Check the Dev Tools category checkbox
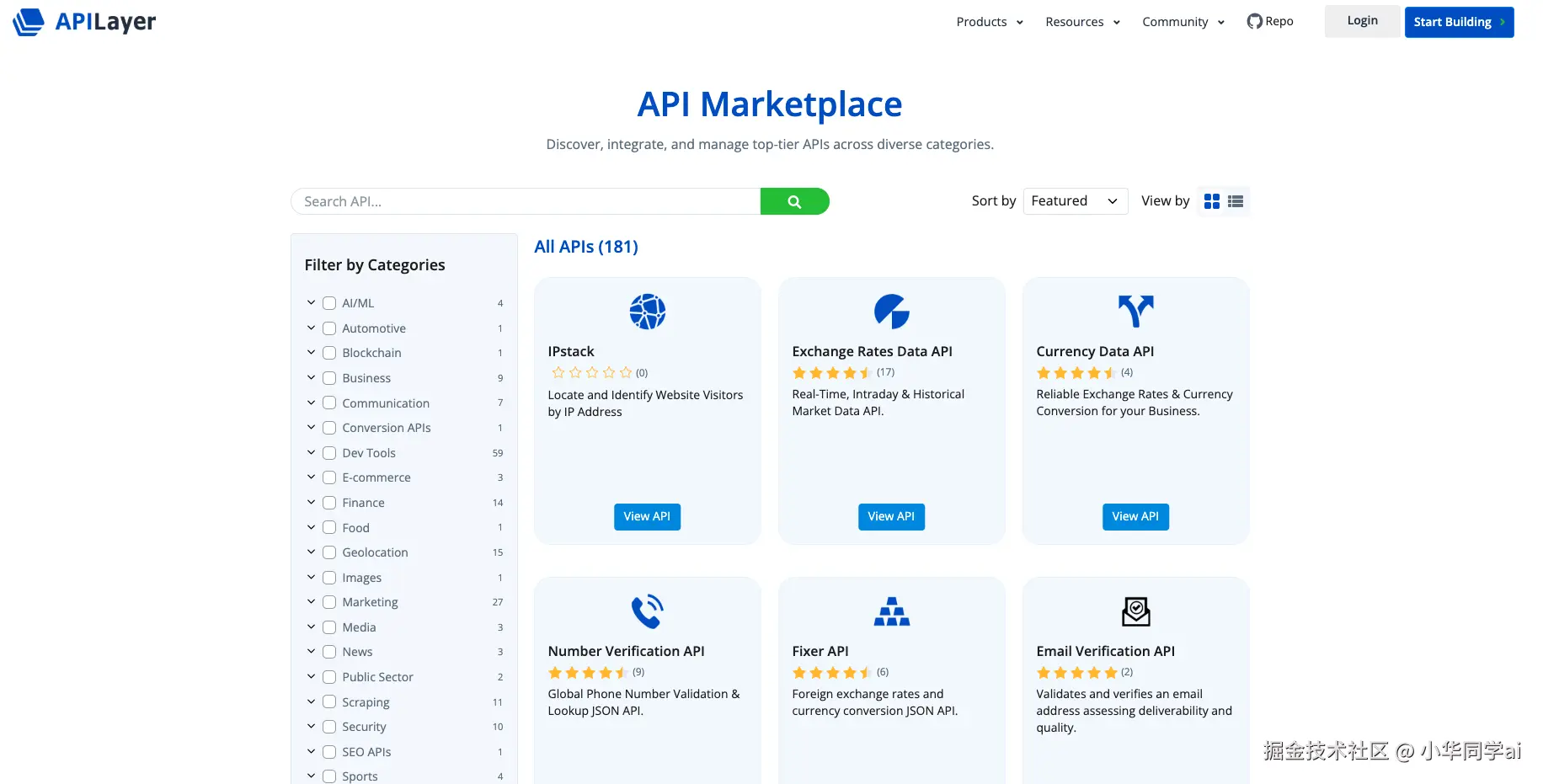Viewport: 1543px width, 784px height. coord(329,453)
